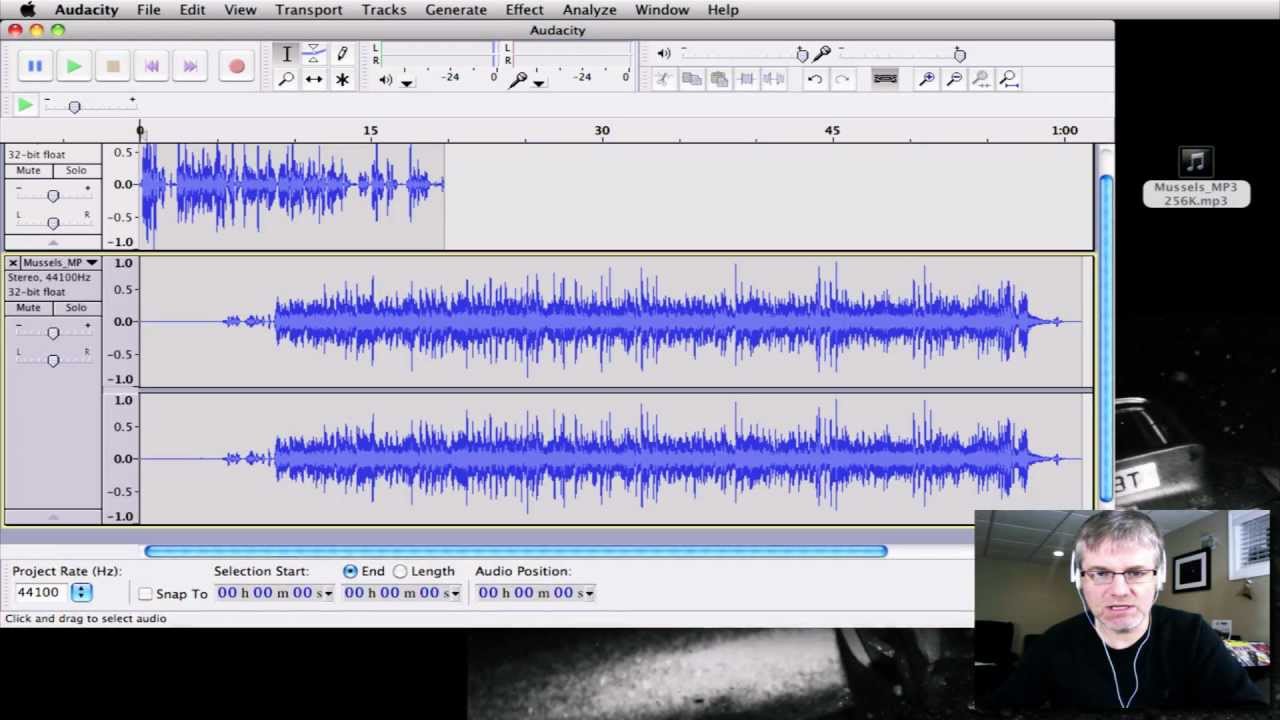
Task: Skip to end of the project
Action: (x=191, y=66)
